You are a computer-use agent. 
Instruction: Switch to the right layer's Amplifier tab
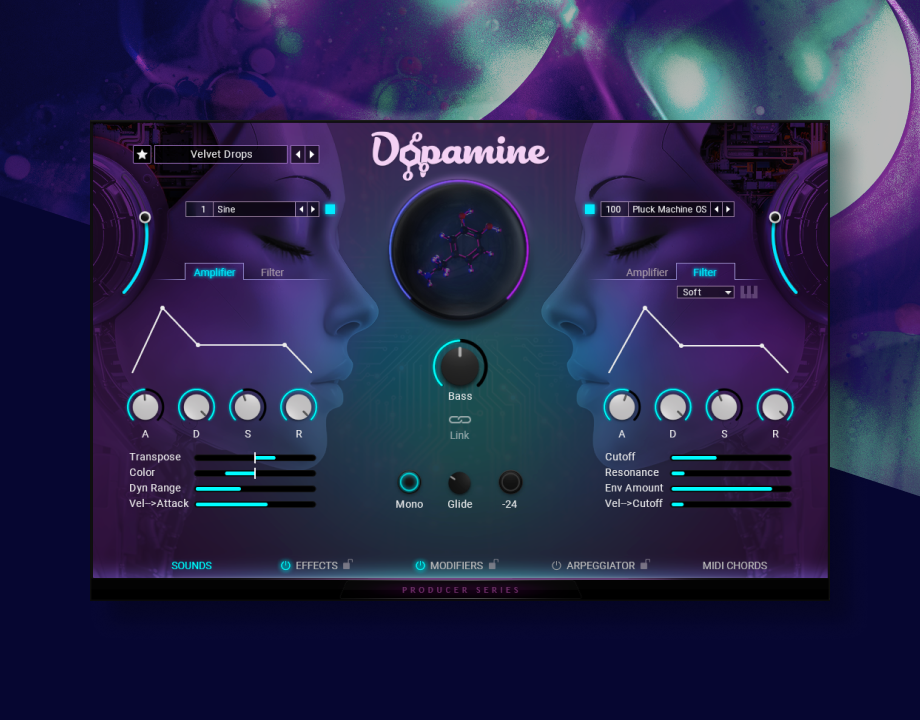pyautogui.click(x=647, y=272)
